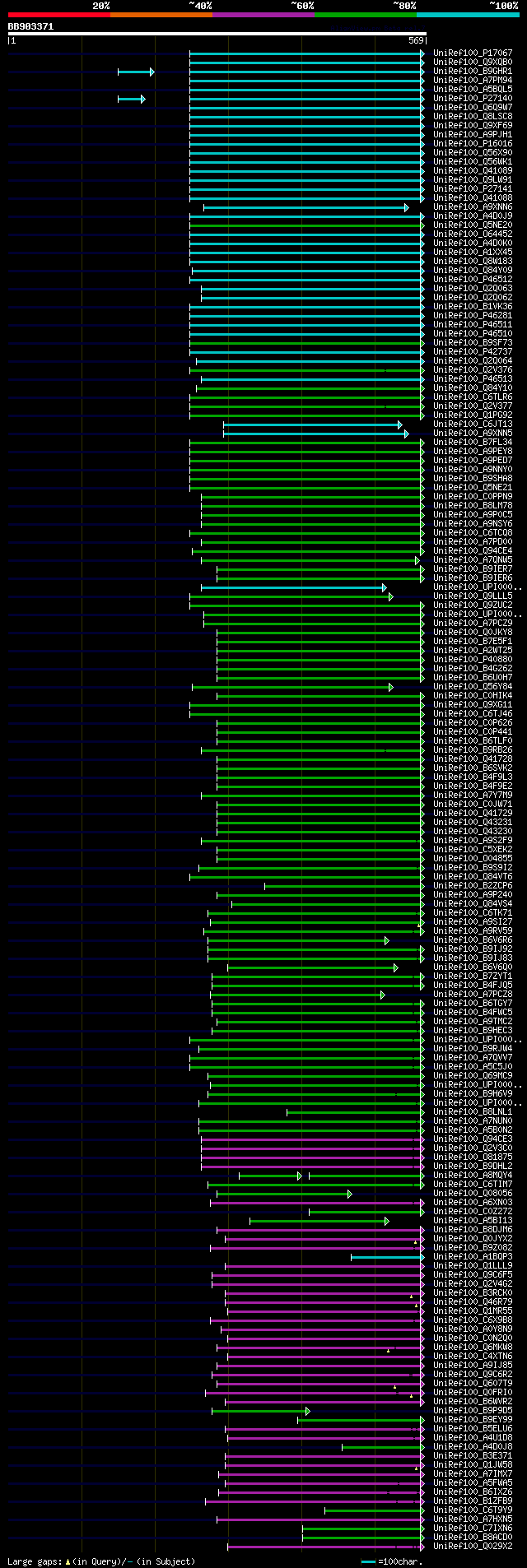The width and height of the screenshot is (527, 1568).
Task: Select the UniRef100_B2ZCP6 label
Action: [473, 885]
